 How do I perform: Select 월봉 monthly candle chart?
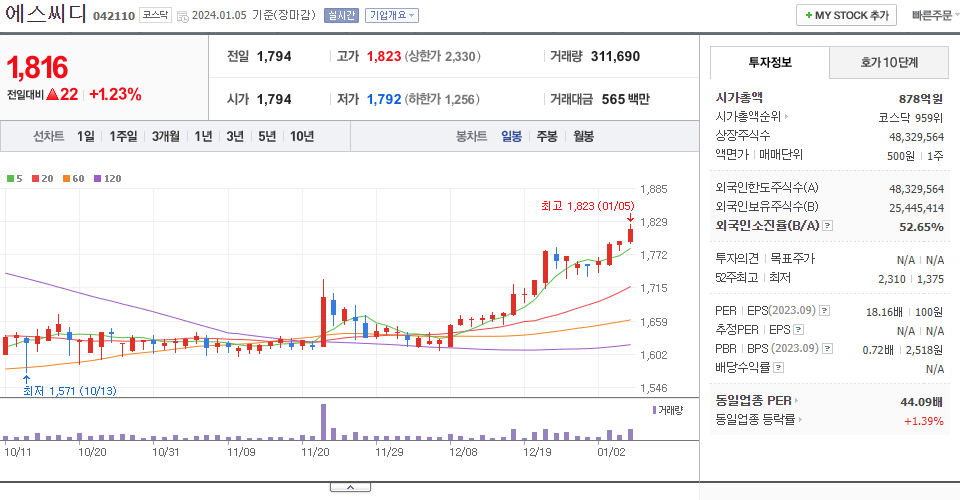tap(583, 136)
